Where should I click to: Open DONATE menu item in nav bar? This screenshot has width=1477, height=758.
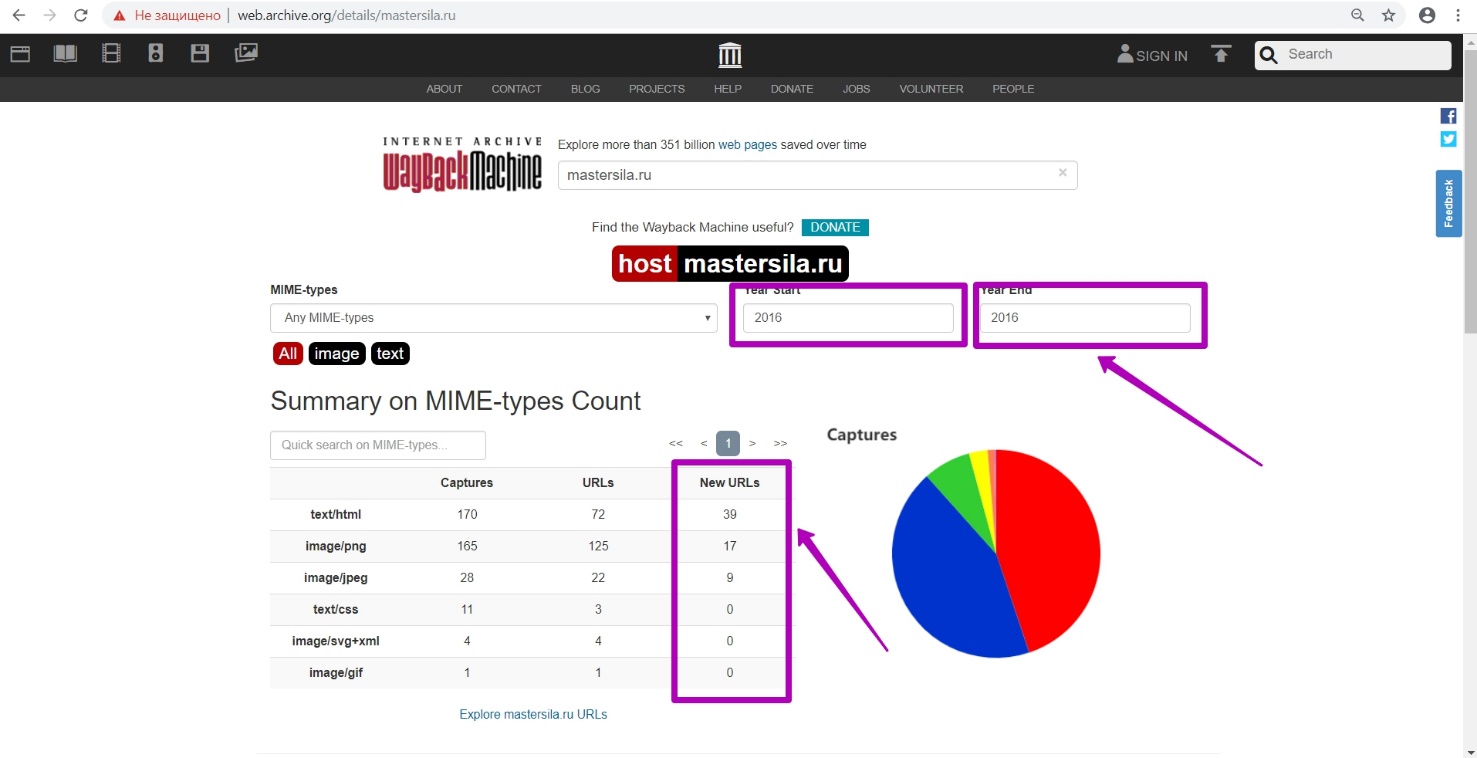792,89
